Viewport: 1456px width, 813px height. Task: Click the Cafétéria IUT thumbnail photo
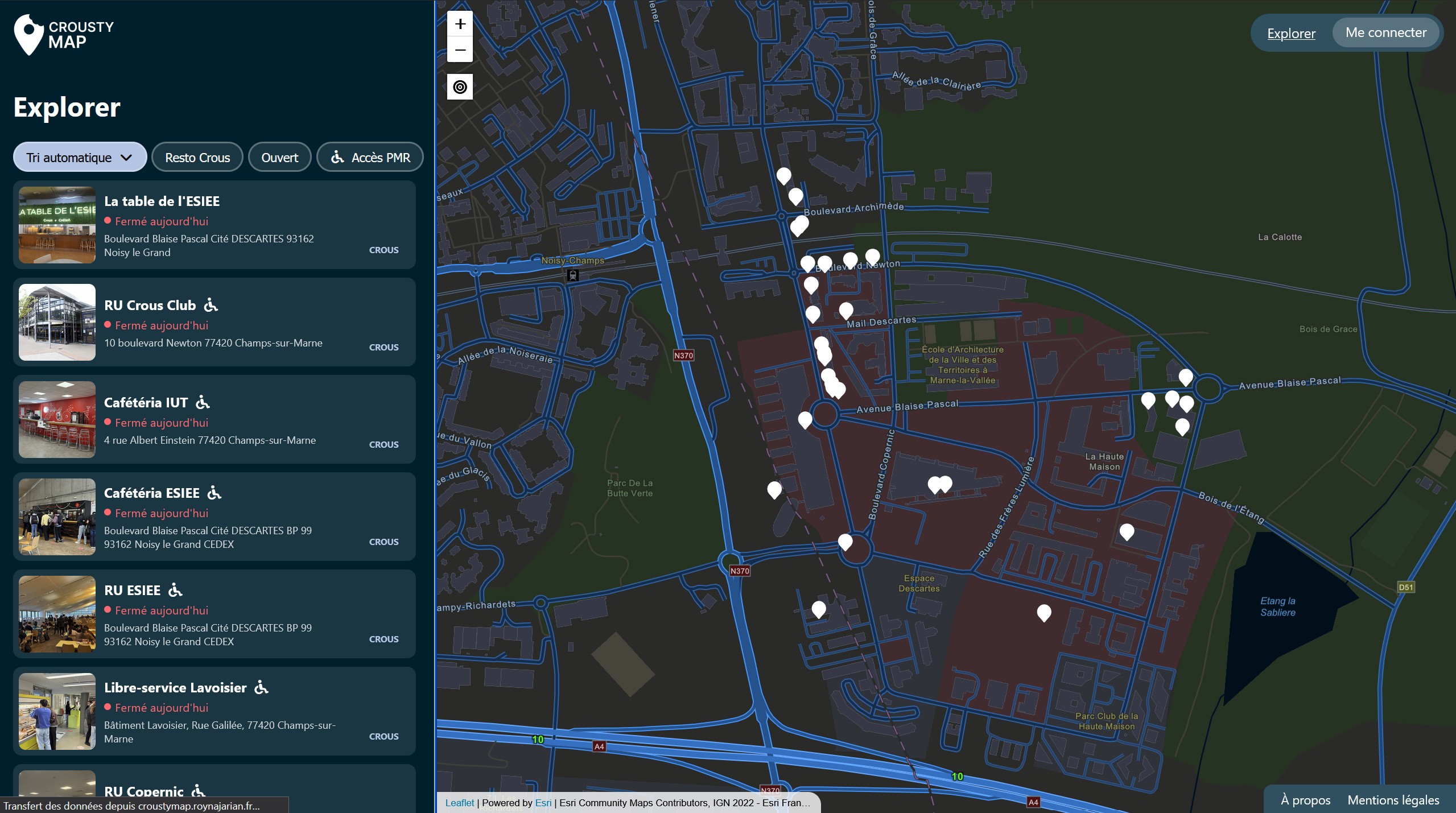pyautogui.click(x=57, y=419)
